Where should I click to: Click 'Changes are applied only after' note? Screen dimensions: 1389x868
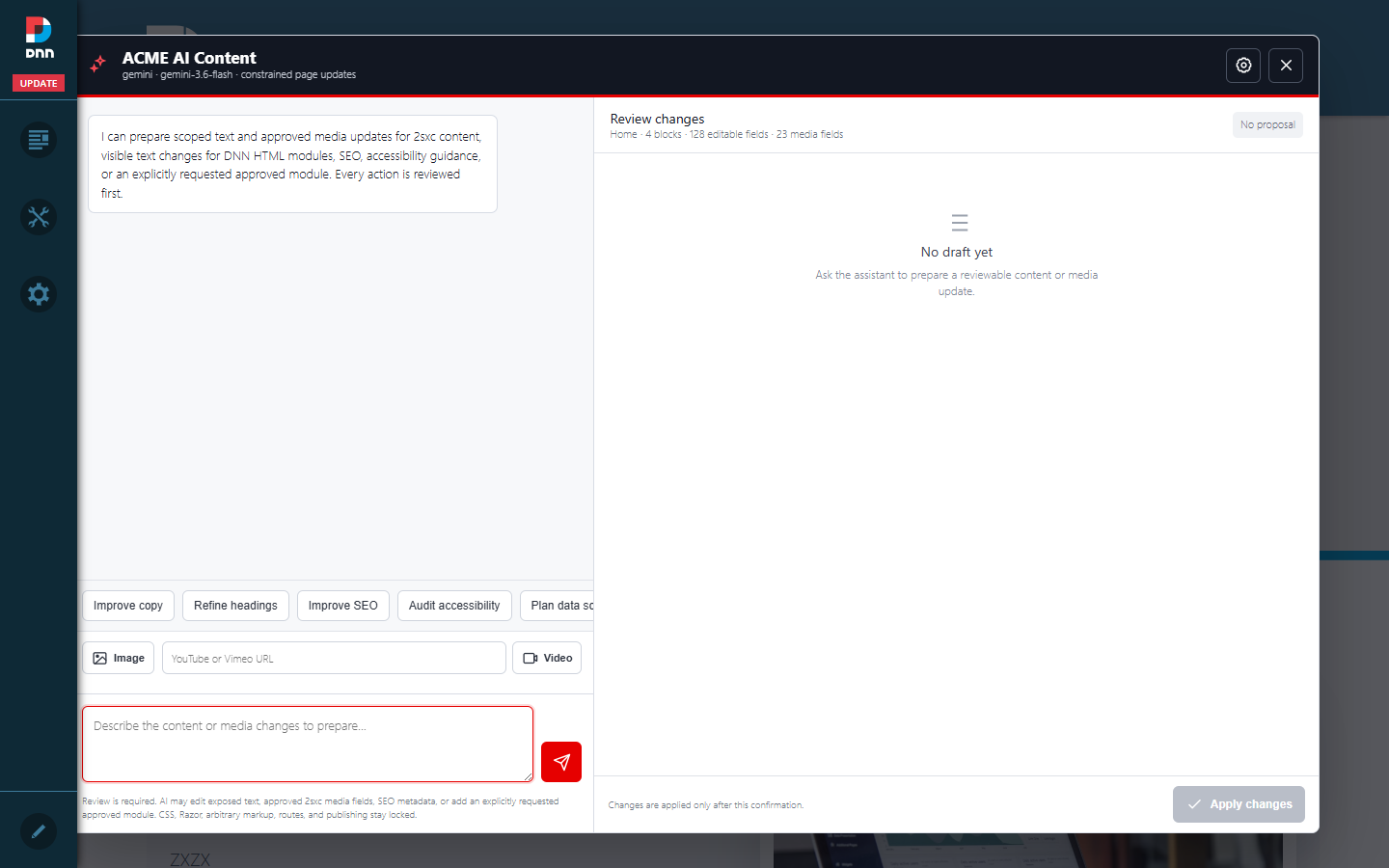tap(706, 804)
